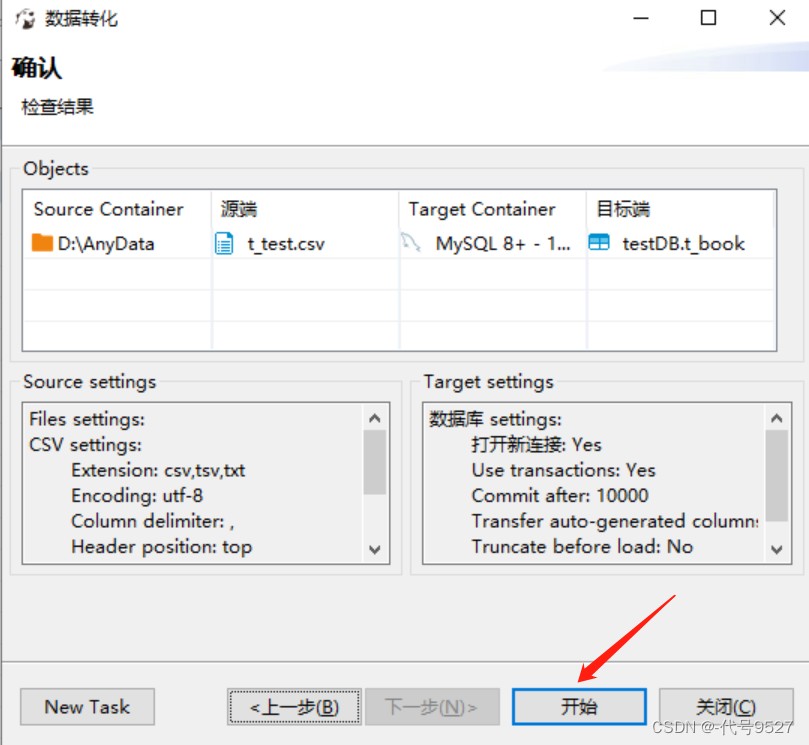The width and height of the screenshot is (809, 745).
Task: Click the 'Use transactions: Yes' line
Action: pyautogui.click(x=563, y=471)
